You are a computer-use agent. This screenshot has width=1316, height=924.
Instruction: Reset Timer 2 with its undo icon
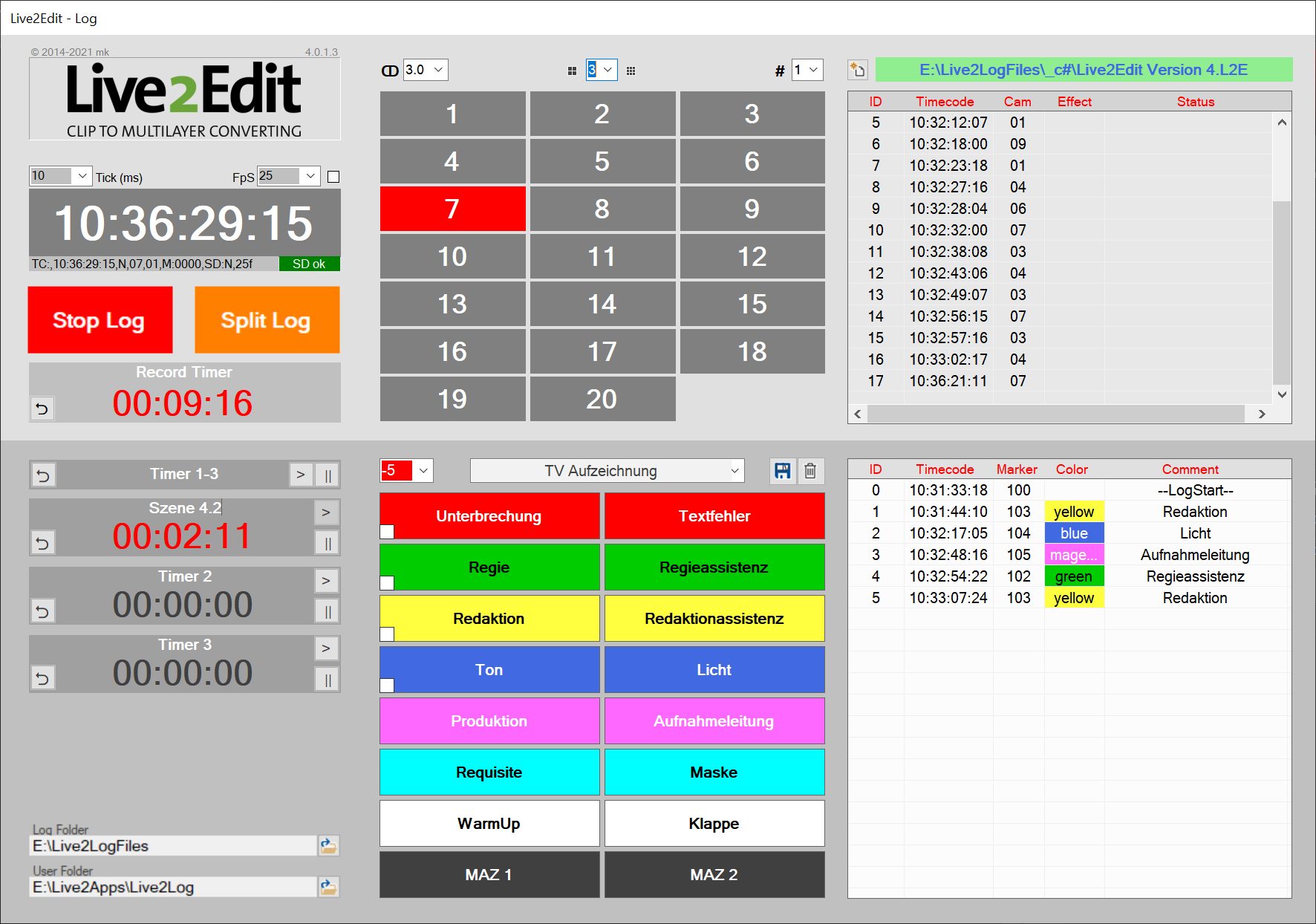43,611
